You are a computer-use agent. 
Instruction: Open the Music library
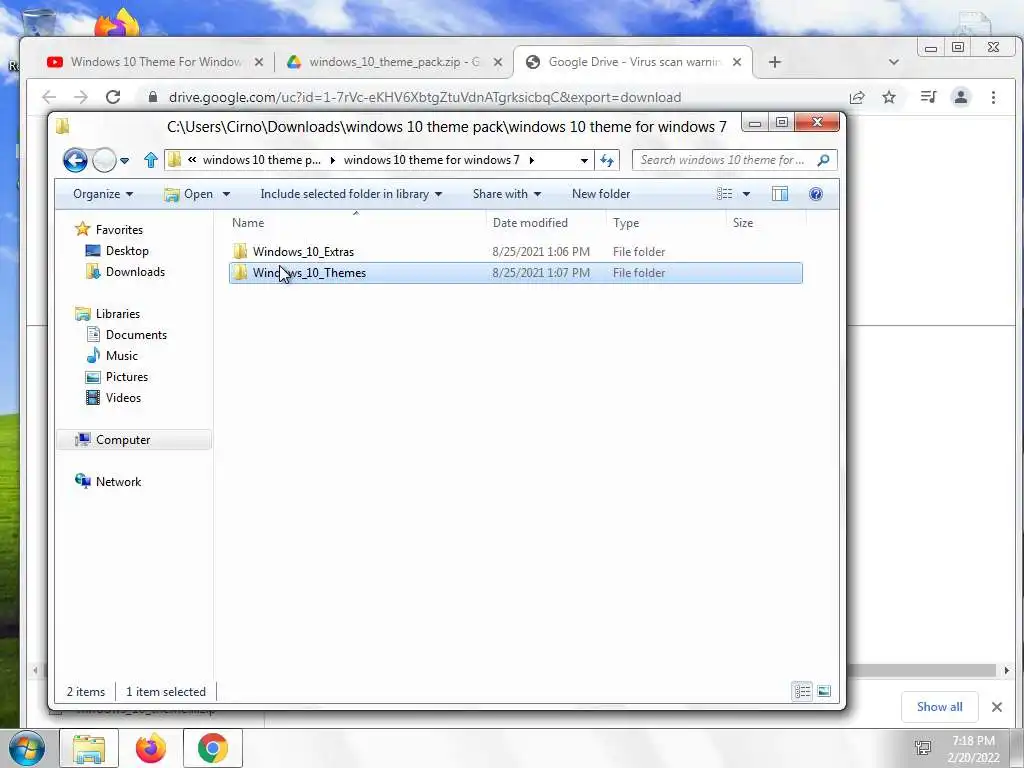(112, 356)
